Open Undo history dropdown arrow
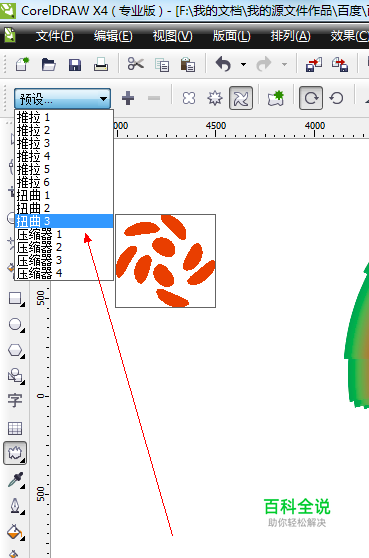Viewport: 369px width, 558px height. [x=243, y=65]
